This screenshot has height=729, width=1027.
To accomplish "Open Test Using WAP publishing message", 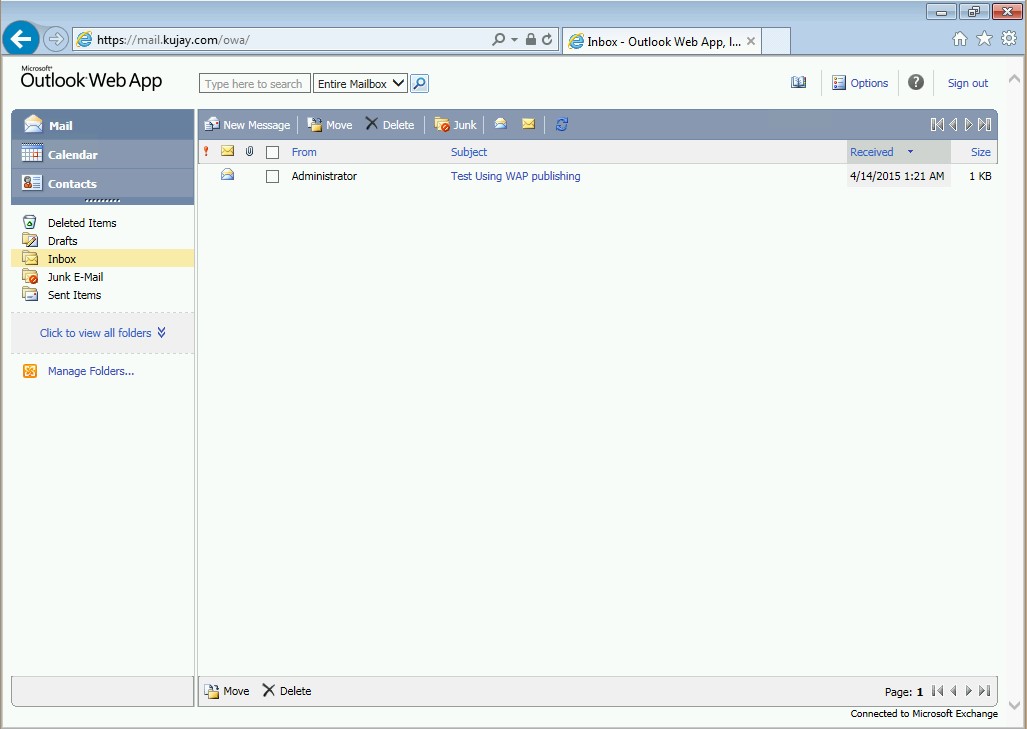I will (515, 176).
